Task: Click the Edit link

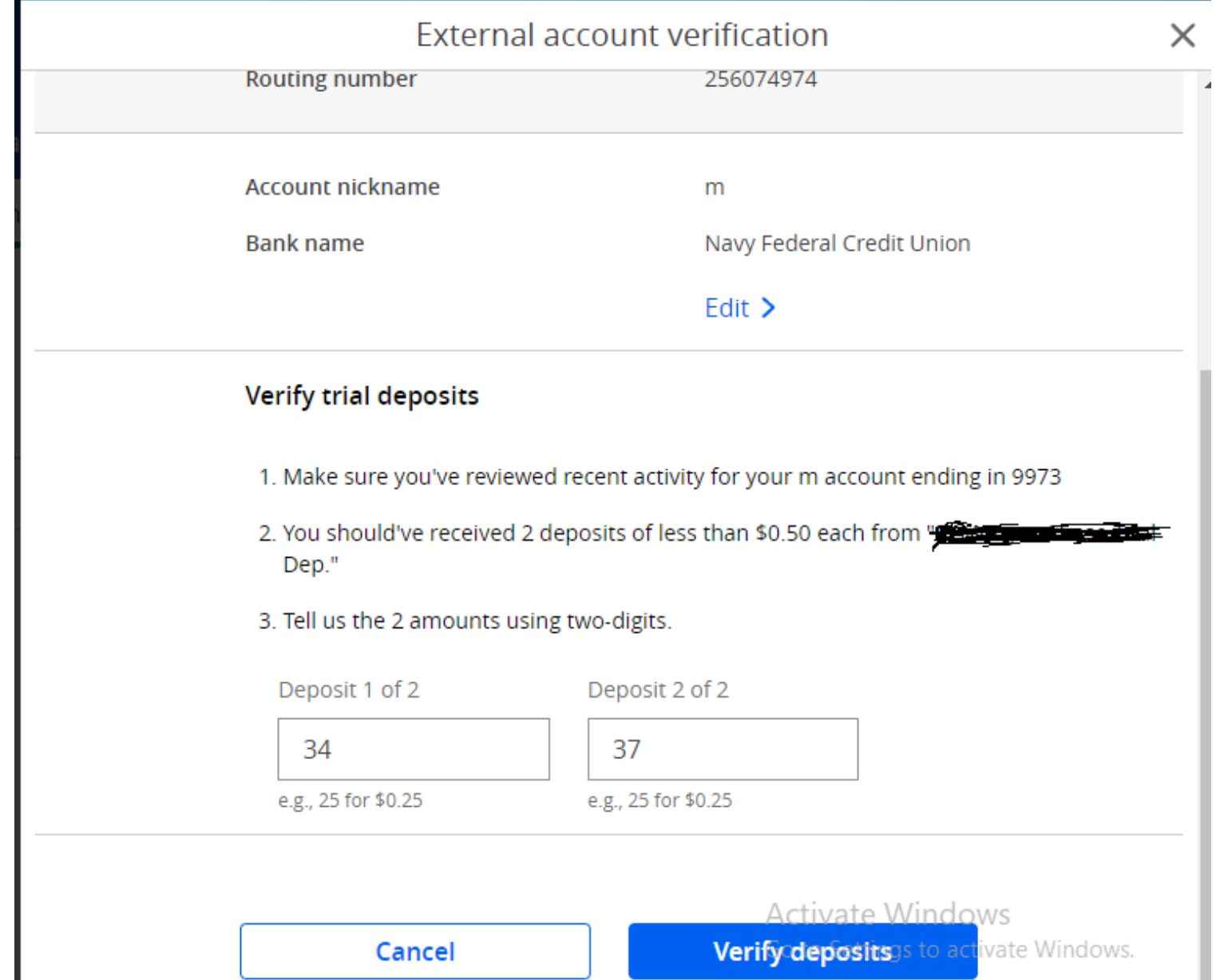Action: pyautogui.click(x=727, y=308)
